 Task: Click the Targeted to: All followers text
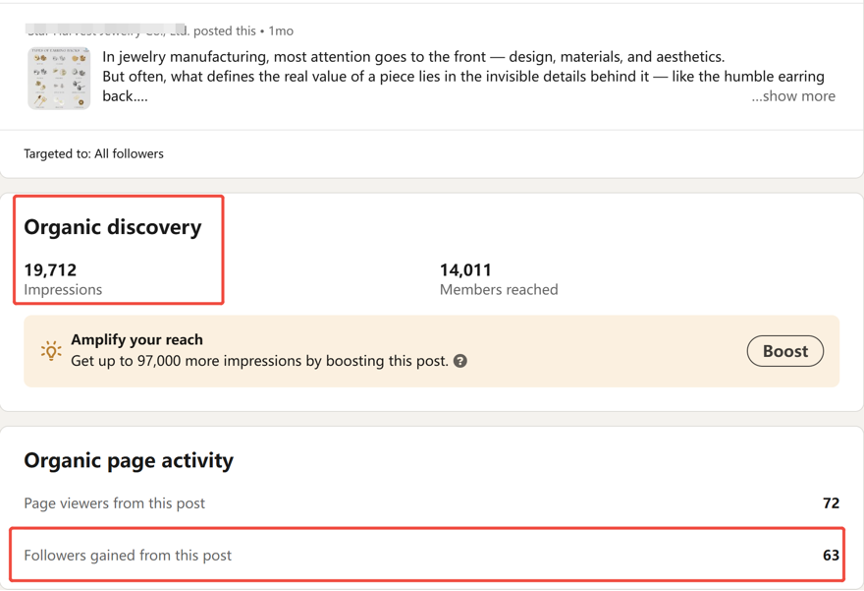(x=93, y=154)
